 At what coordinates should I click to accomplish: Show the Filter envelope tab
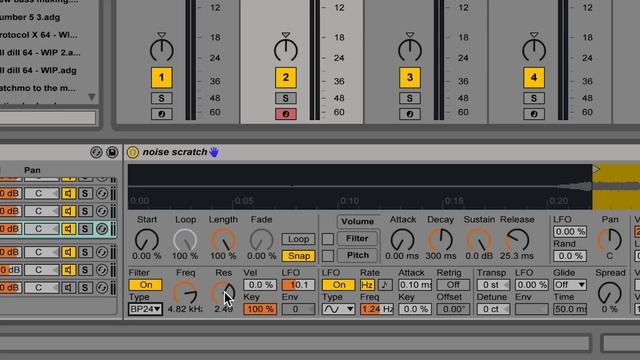[x=358, y=238]
